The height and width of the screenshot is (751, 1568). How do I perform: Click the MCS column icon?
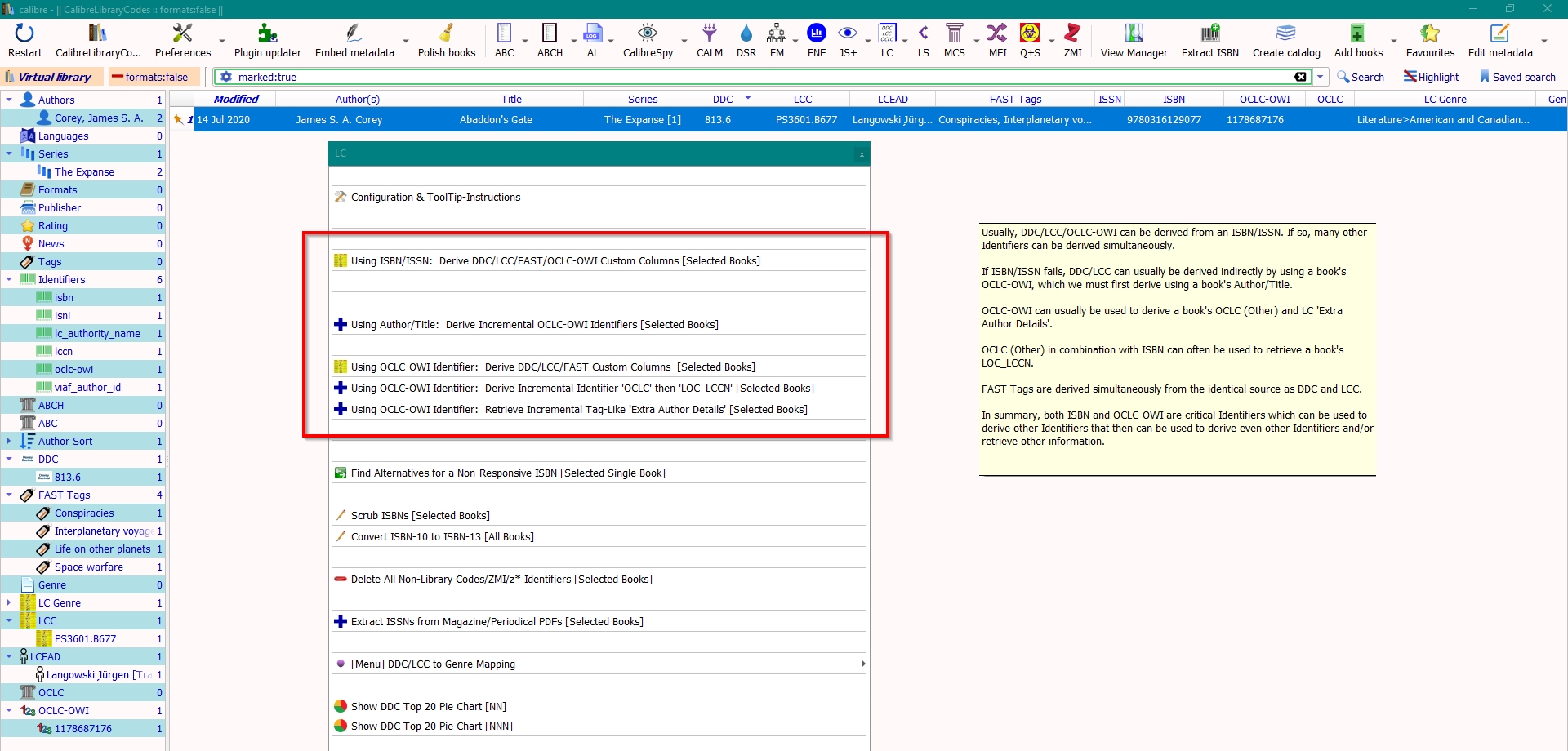coord(954,33)
